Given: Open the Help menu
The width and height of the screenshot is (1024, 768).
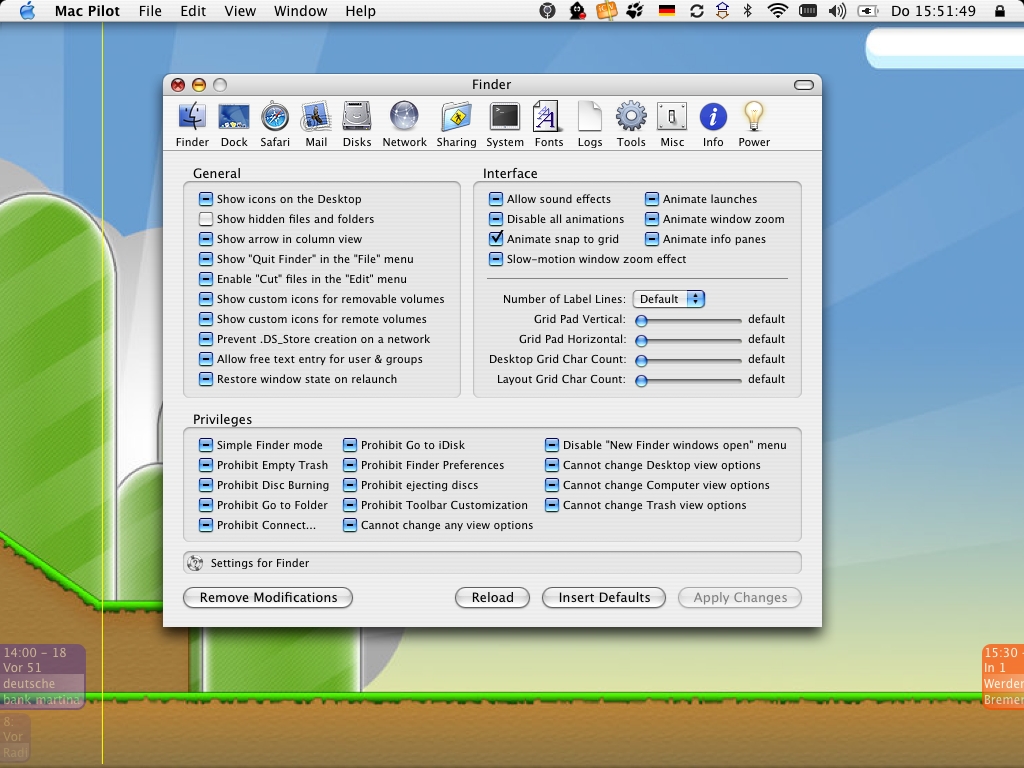Looking at the screenshot, I should 360,10.
